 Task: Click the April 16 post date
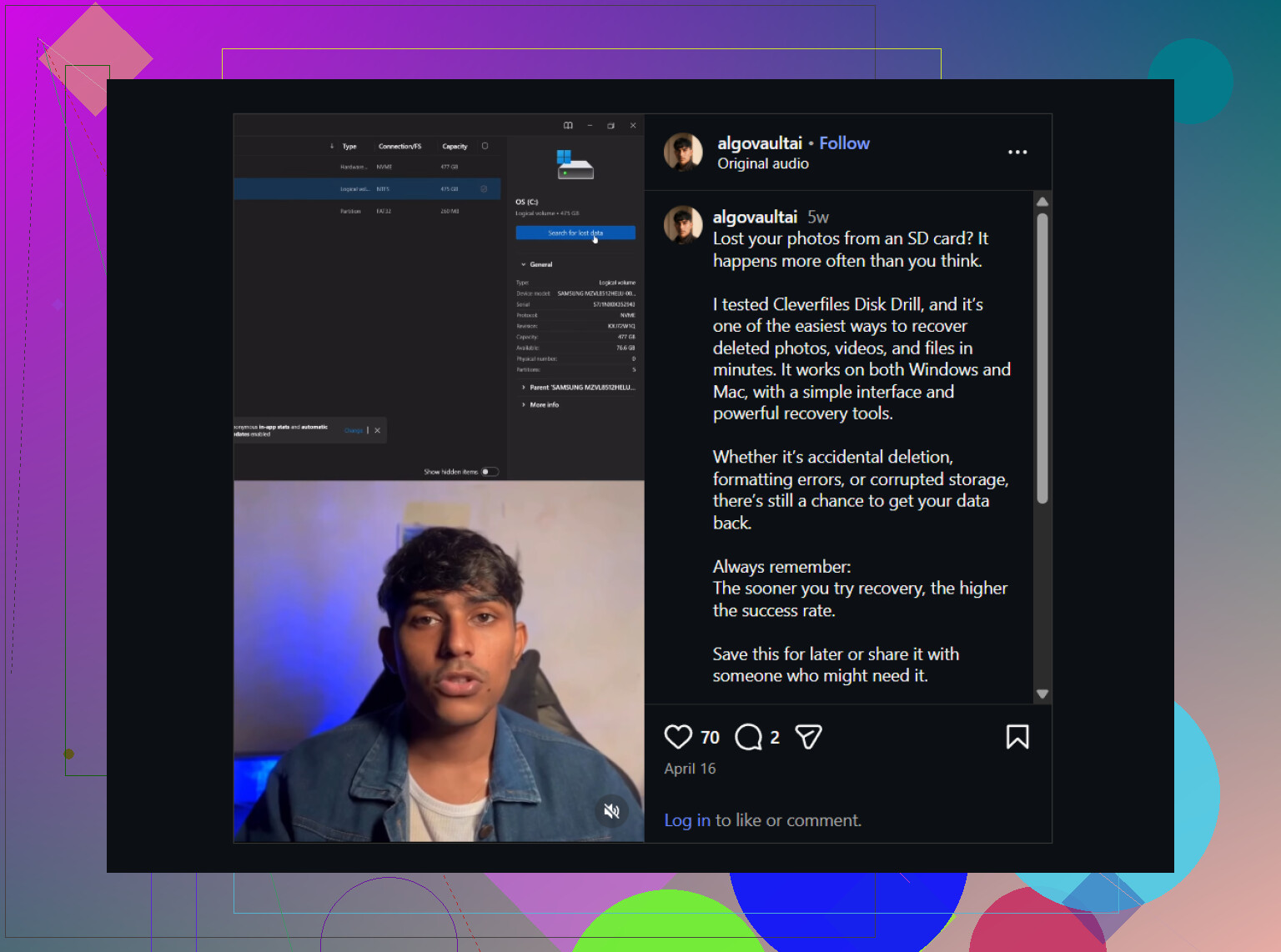point(690,769)
